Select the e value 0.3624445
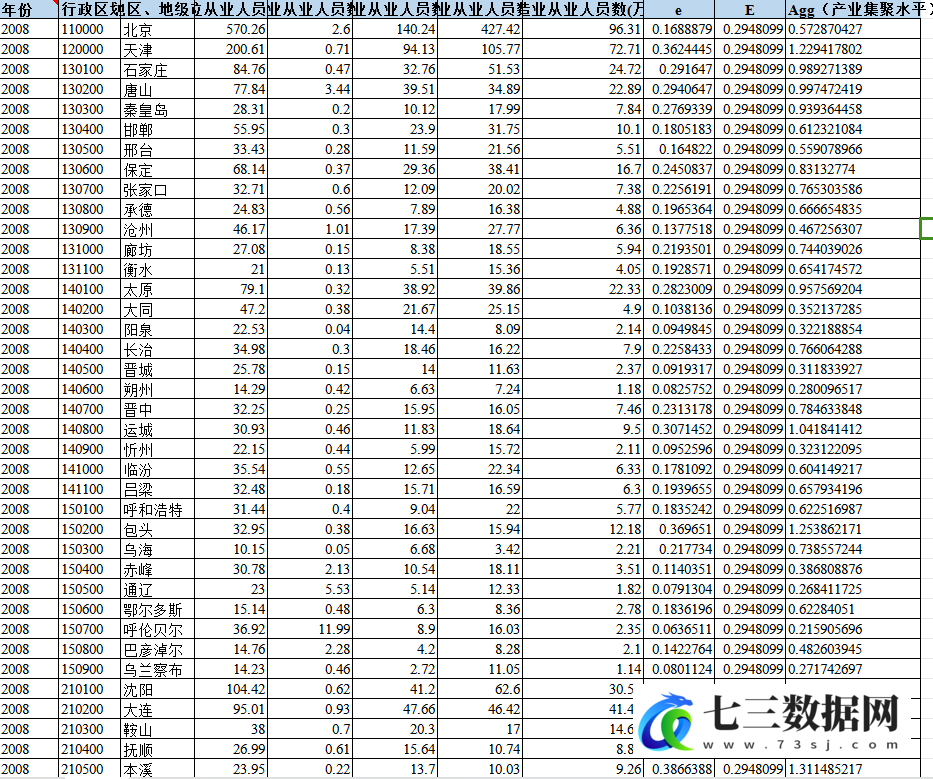The width and height of the screenshot is (933, 779). [679, 49]
